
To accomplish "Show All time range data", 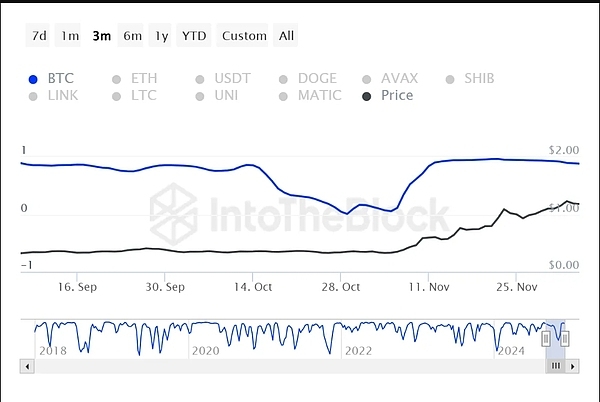I will tap(287, 36).
